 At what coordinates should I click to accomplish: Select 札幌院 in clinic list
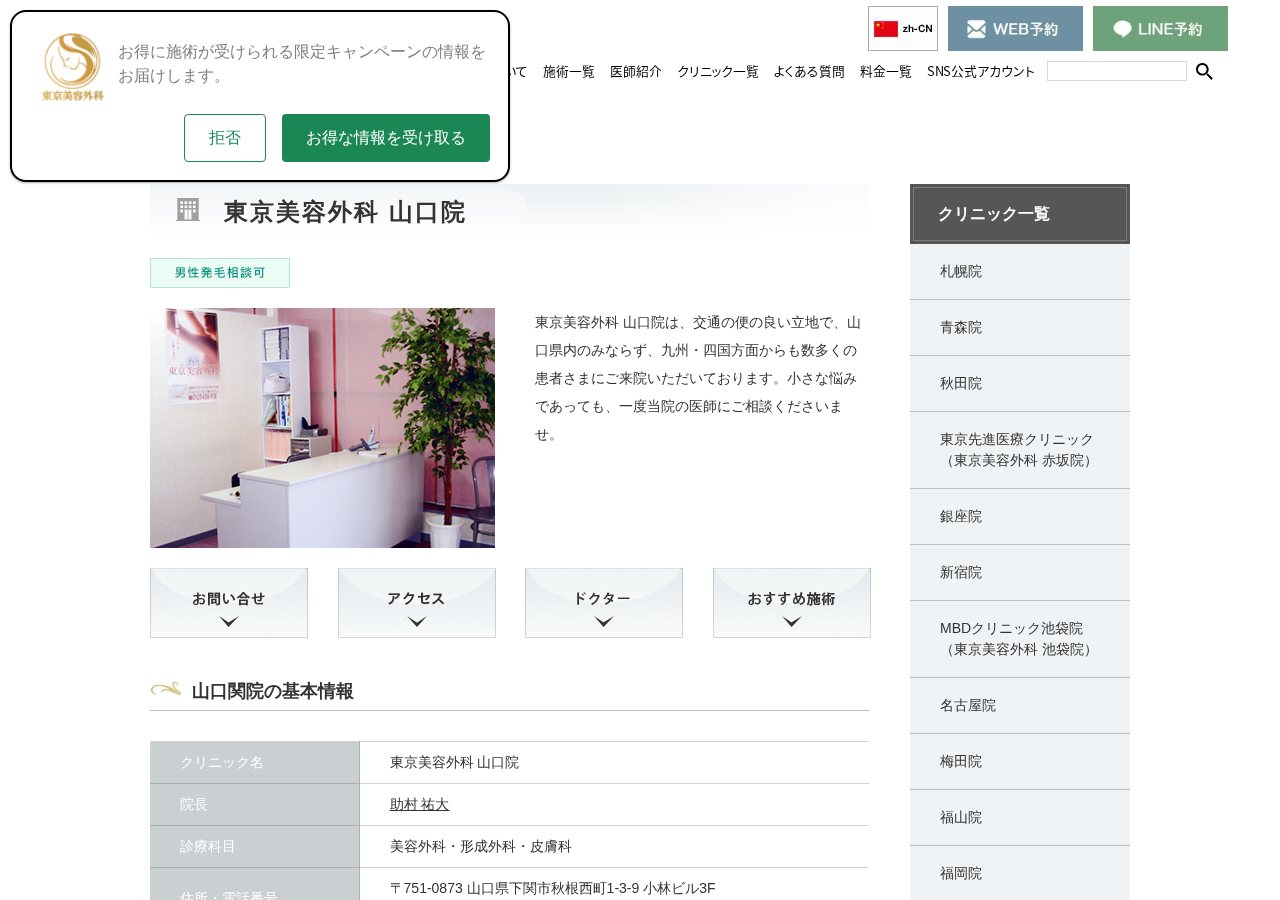click(1020, 272)
